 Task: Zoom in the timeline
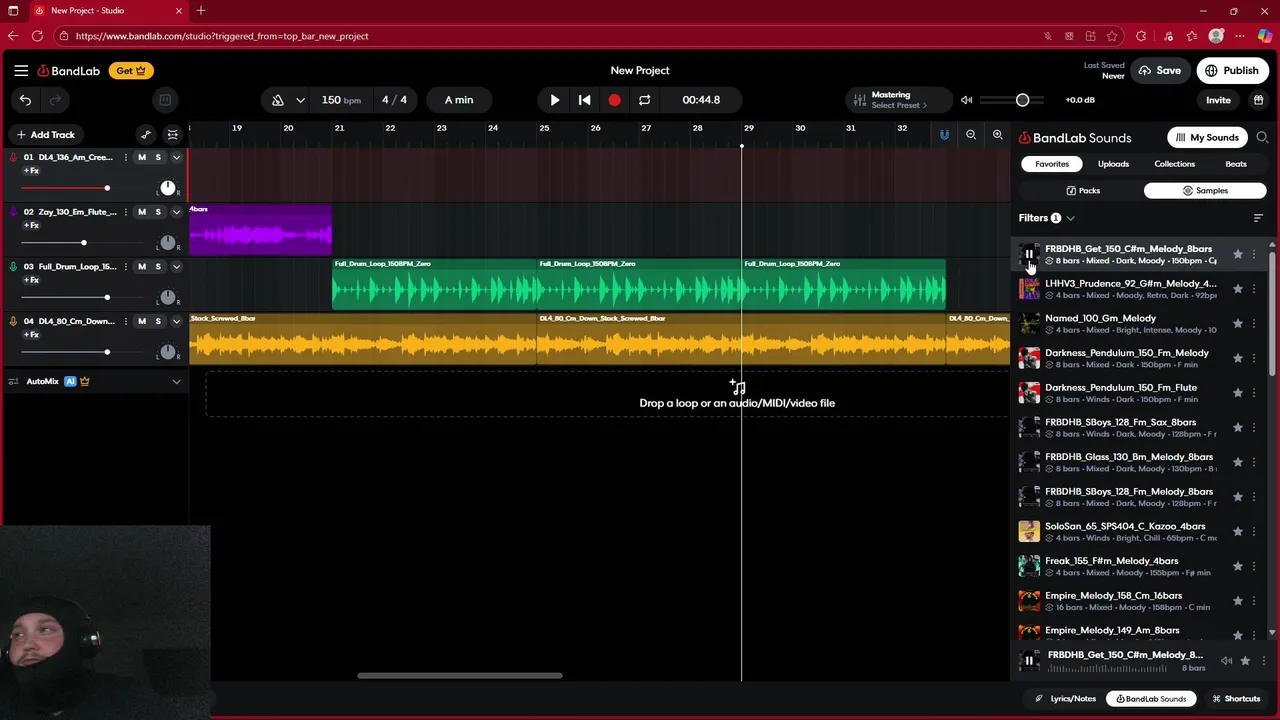(997, 134)
